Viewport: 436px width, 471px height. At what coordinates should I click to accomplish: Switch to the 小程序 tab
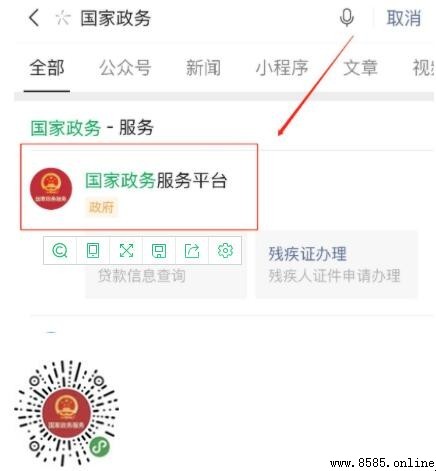tap(282, 68)
